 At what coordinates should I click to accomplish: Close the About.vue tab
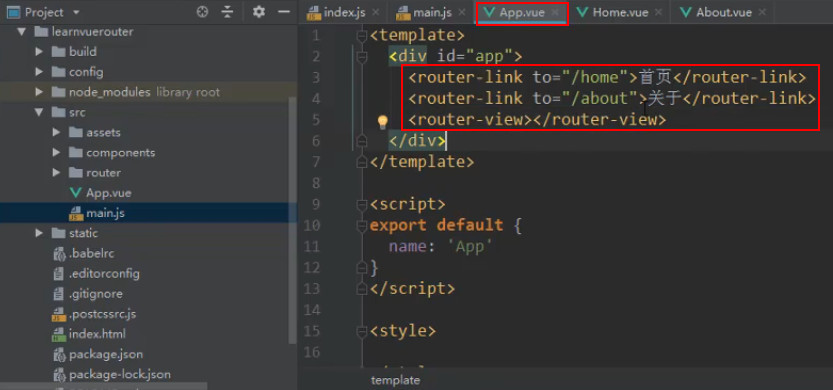(x=762, y=12)
